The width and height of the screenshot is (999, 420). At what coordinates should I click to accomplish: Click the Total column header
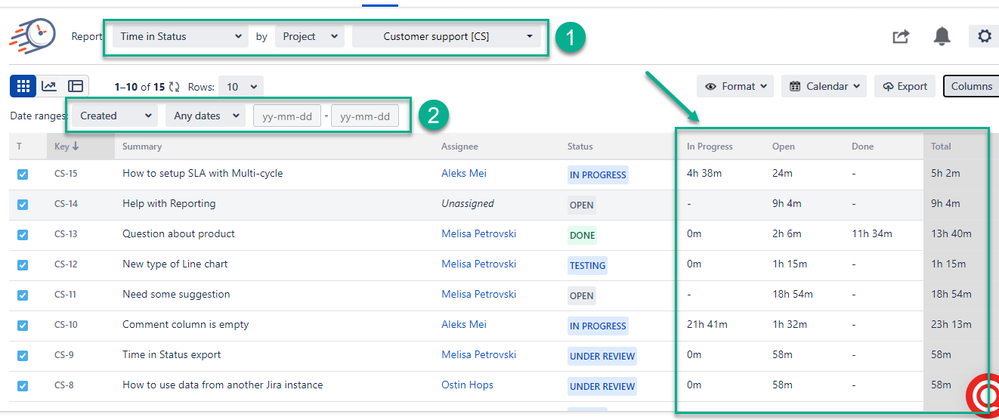click(x=941, y=147)
